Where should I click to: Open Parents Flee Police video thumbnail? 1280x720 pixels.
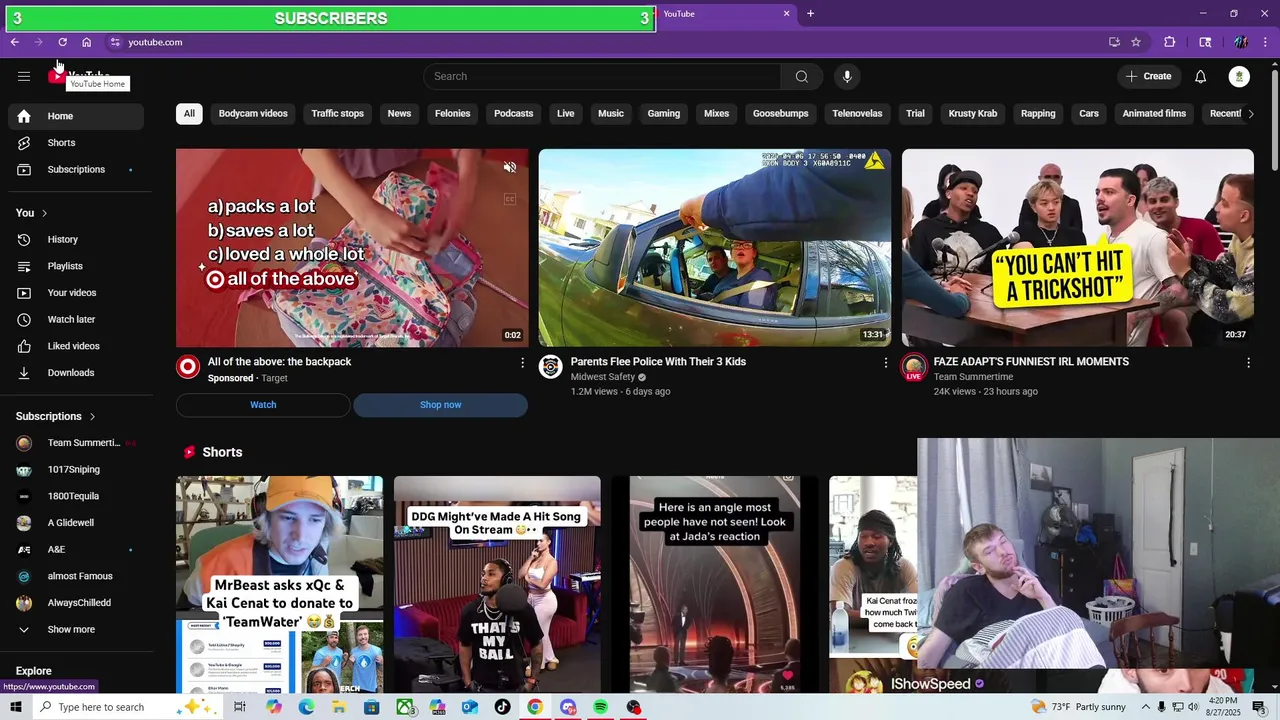[x=714, y=247]
